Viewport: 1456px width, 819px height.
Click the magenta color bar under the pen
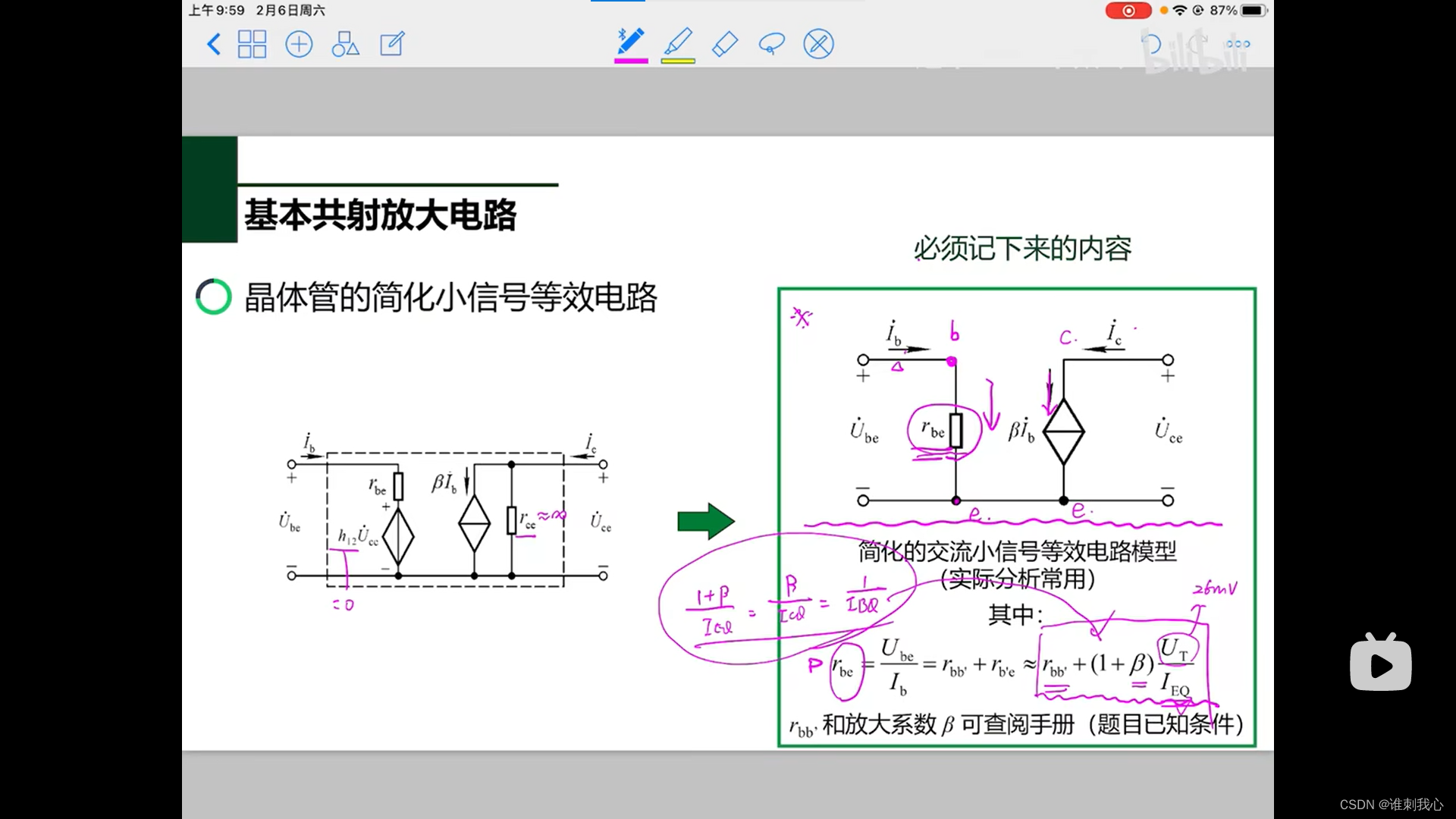click(631, 61)
